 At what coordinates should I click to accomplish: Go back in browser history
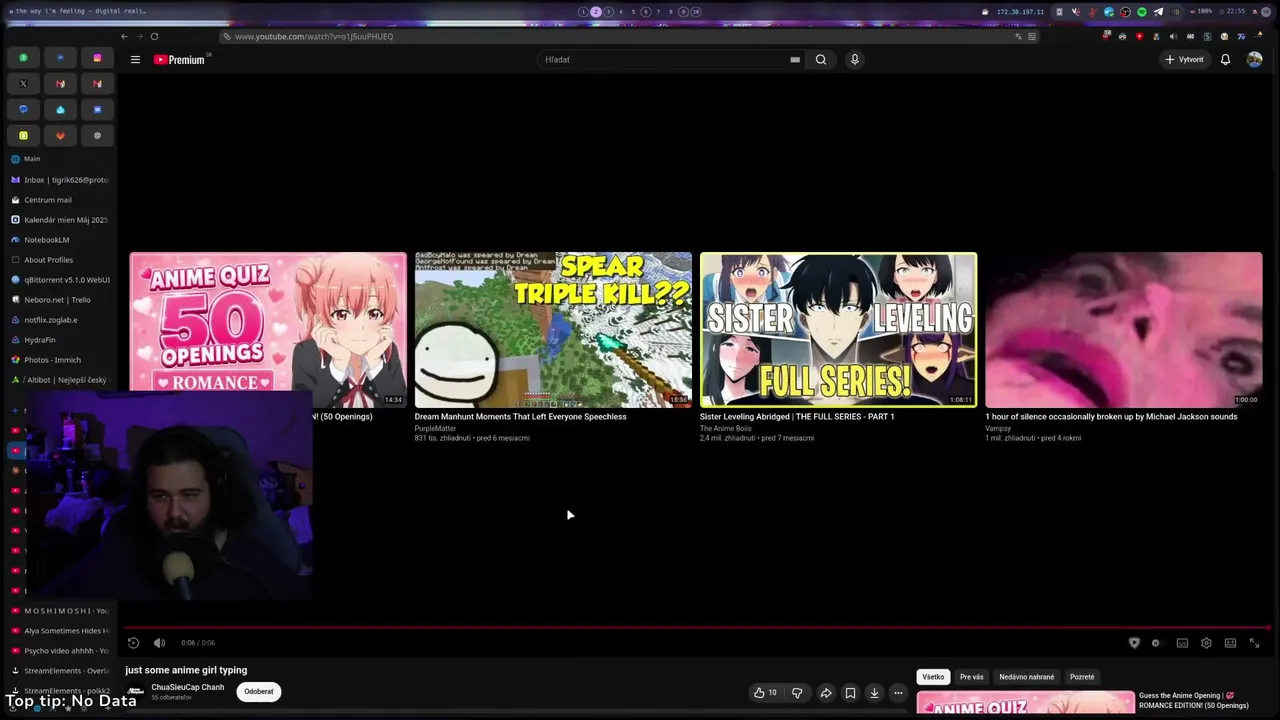pos(124,37)
